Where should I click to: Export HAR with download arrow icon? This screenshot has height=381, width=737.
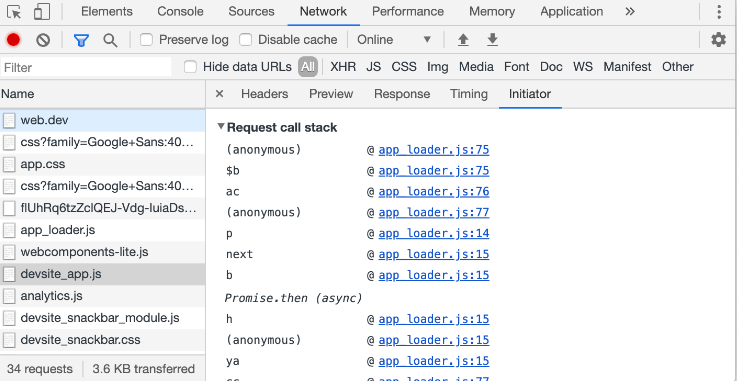[492, 40]
